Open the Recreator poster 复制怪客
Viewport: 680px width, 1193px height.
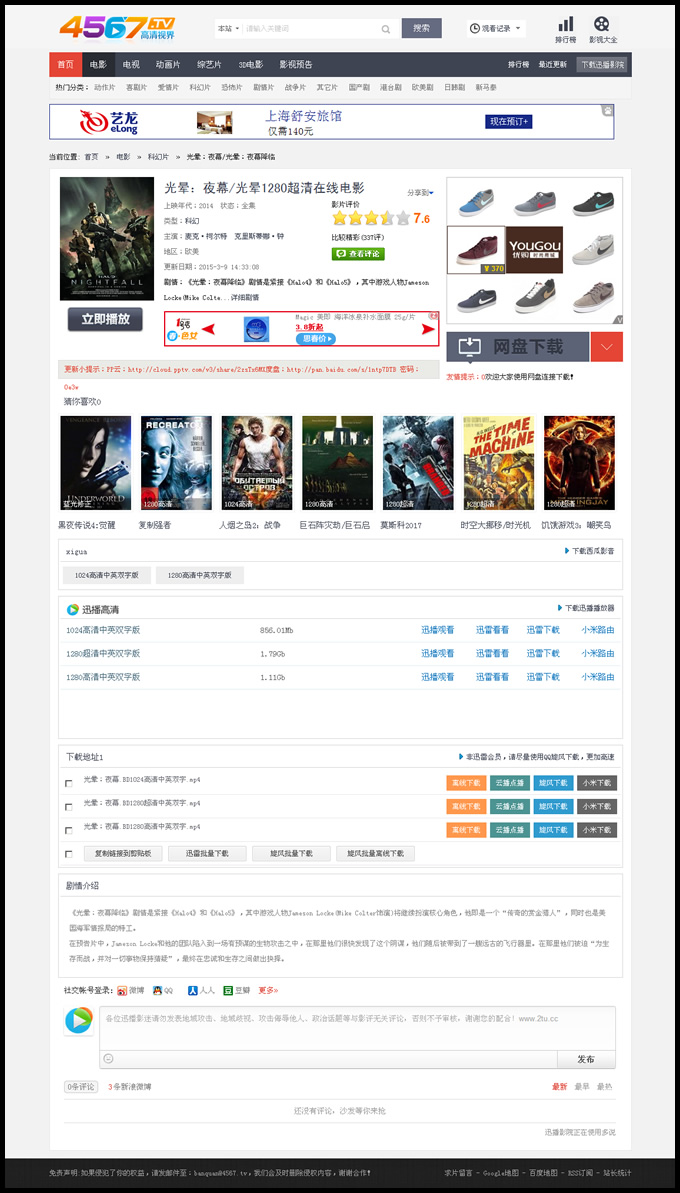pyautogui.click(x=176, y=463)
